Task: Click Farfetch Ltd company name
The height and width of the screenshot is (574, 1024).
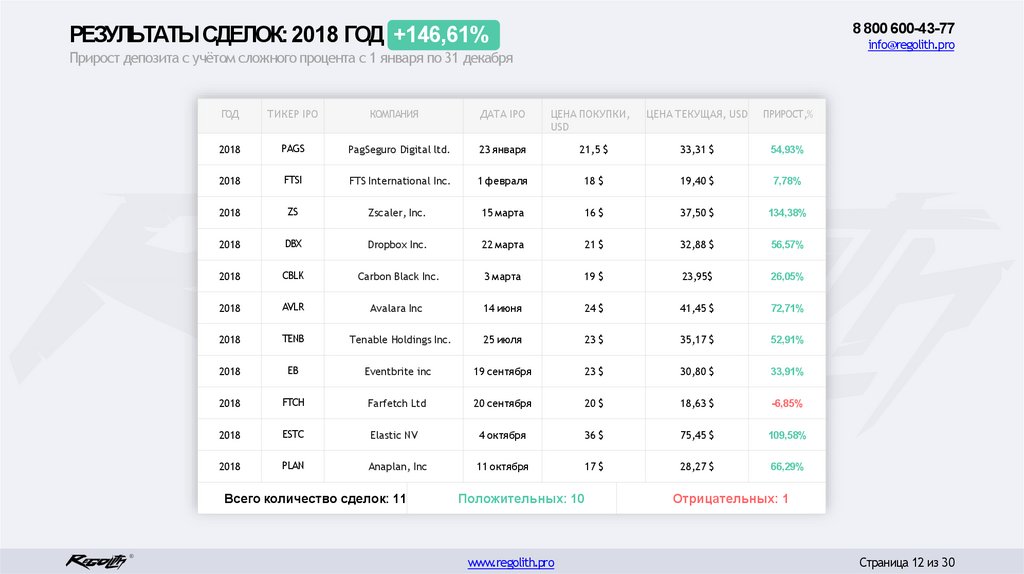Action: click(396, 404)
